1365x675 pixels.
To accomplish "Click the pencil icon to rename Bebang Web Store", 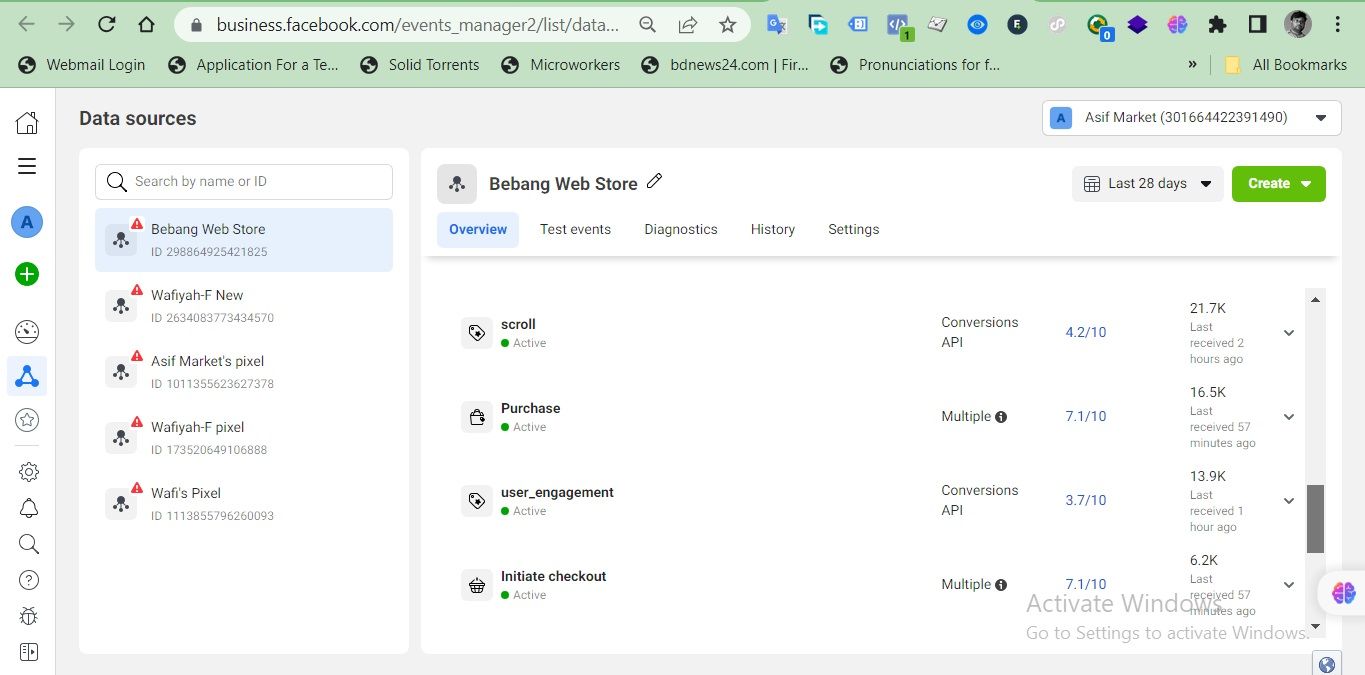I will click(x=655, y=182).
